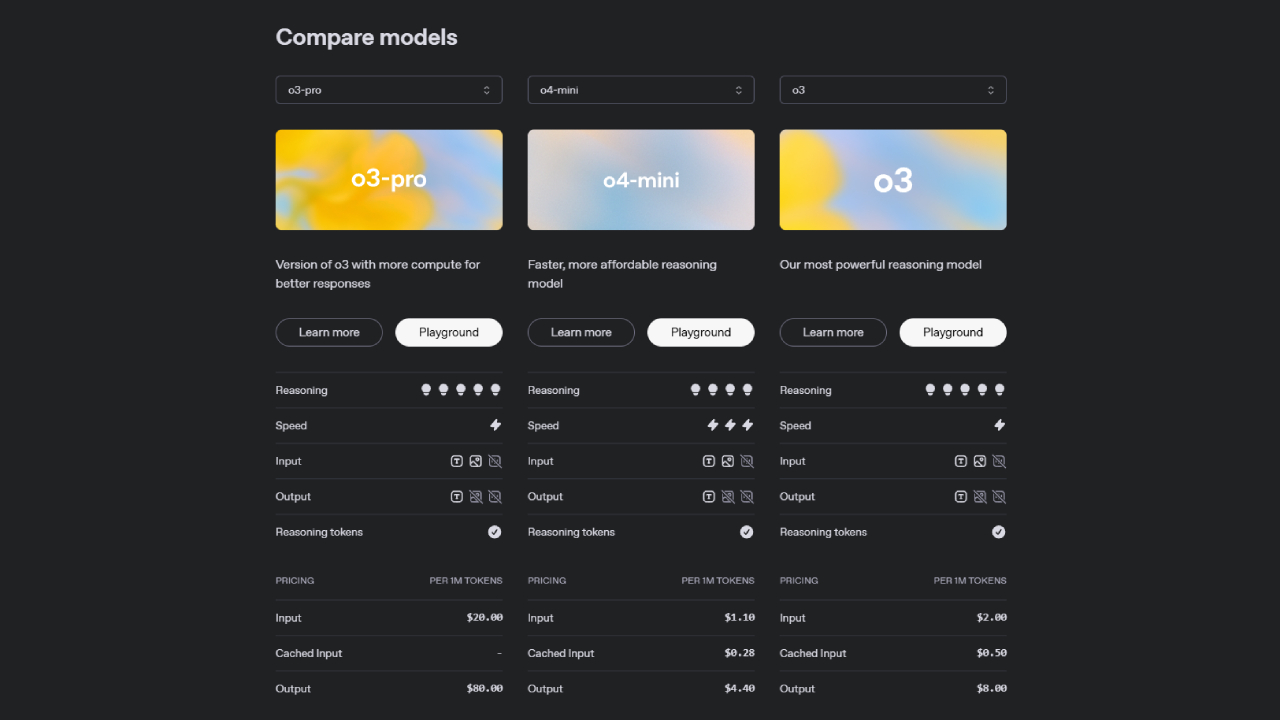Open Playground for o4-mini
This screenshot has height=720, width=1280.
pos(701,332)
